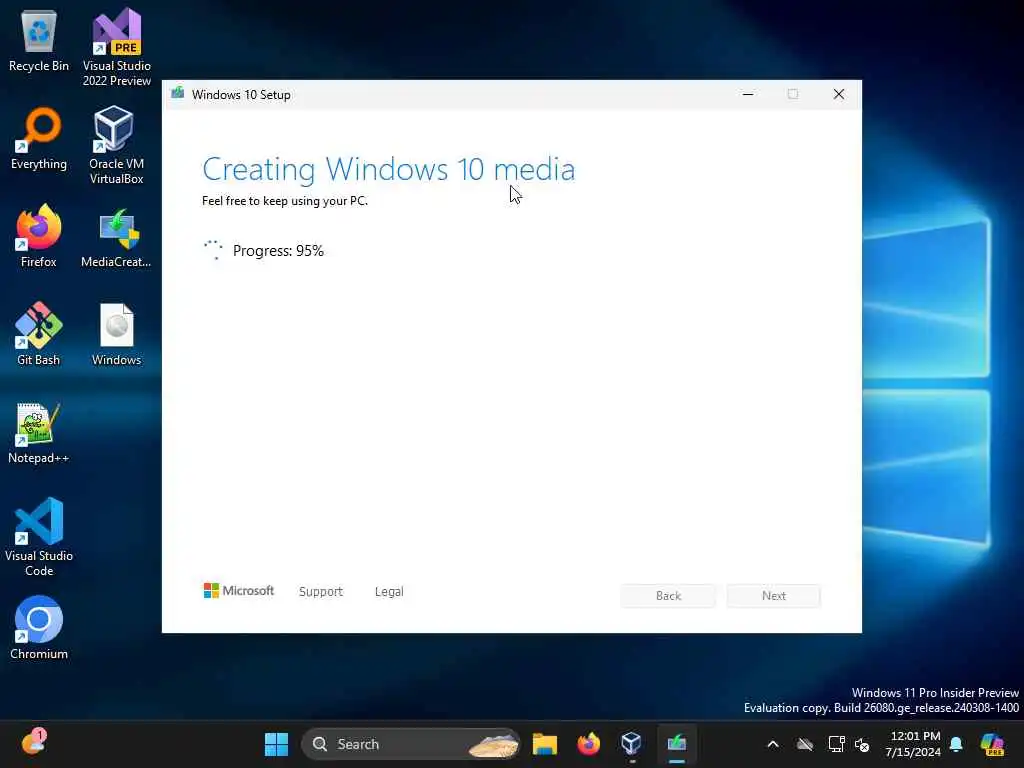Open VirtualBox from the taskbar

click(632, 744)
